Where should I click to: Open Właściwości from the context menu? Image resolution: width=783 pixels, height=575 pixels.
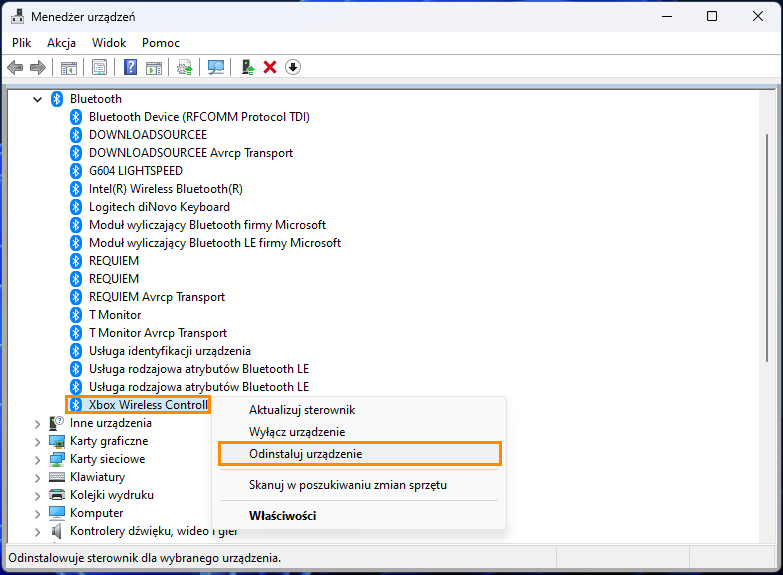point(359,516)
